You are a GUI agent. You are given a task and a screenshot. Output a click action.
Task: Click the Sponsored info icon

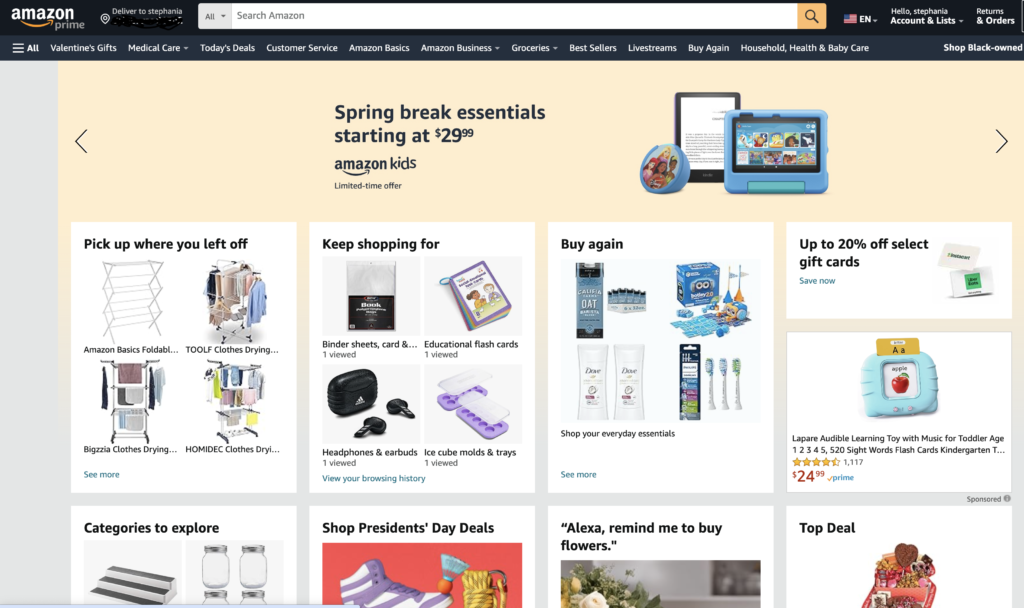coord(1007,498)
